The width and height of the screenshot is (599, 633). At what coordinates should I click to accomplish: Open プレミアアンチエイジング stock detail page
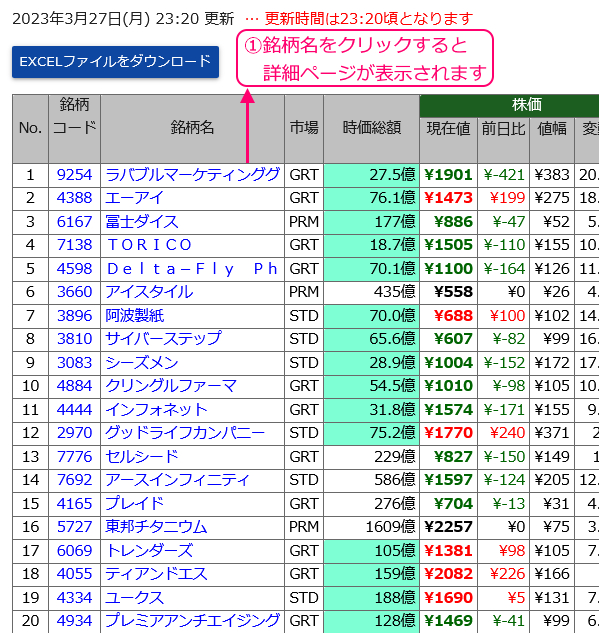coord(193,620)
